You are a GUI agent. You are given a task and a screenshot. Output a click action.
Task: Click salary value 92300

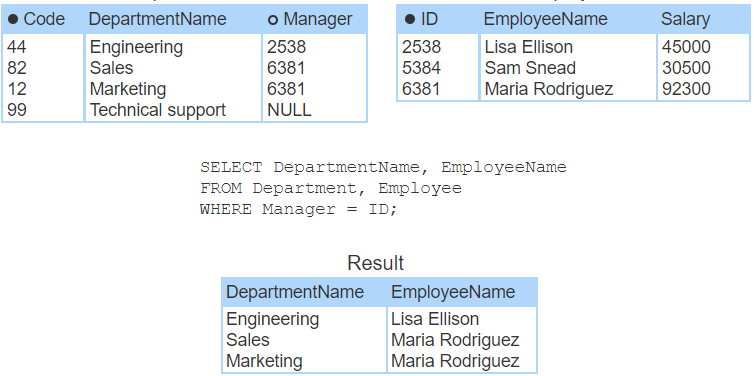coord(686,89)
